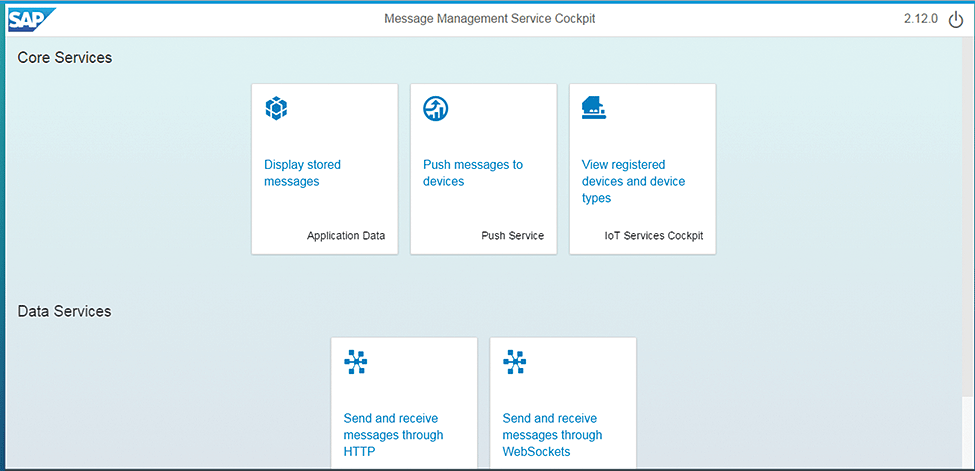Open Send and receive messages through HTTP
The height and width of the screenshot is (471, 975).
pyautogui.click(x=392, y=435)
